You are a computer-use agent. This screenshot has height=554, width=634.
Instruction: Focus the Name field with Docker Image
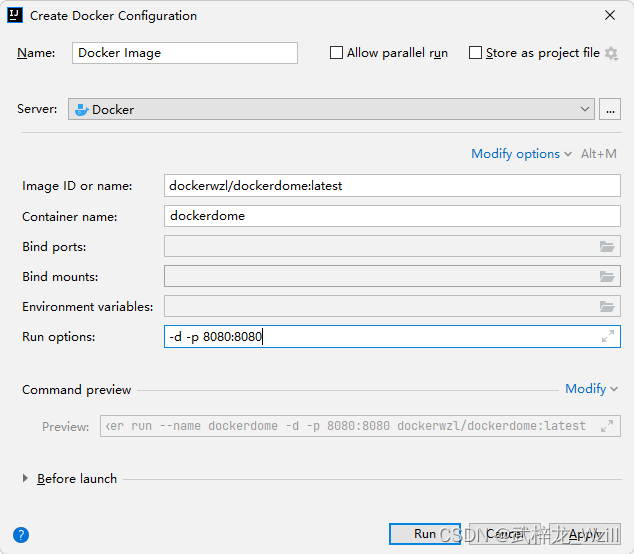[185, 53]
